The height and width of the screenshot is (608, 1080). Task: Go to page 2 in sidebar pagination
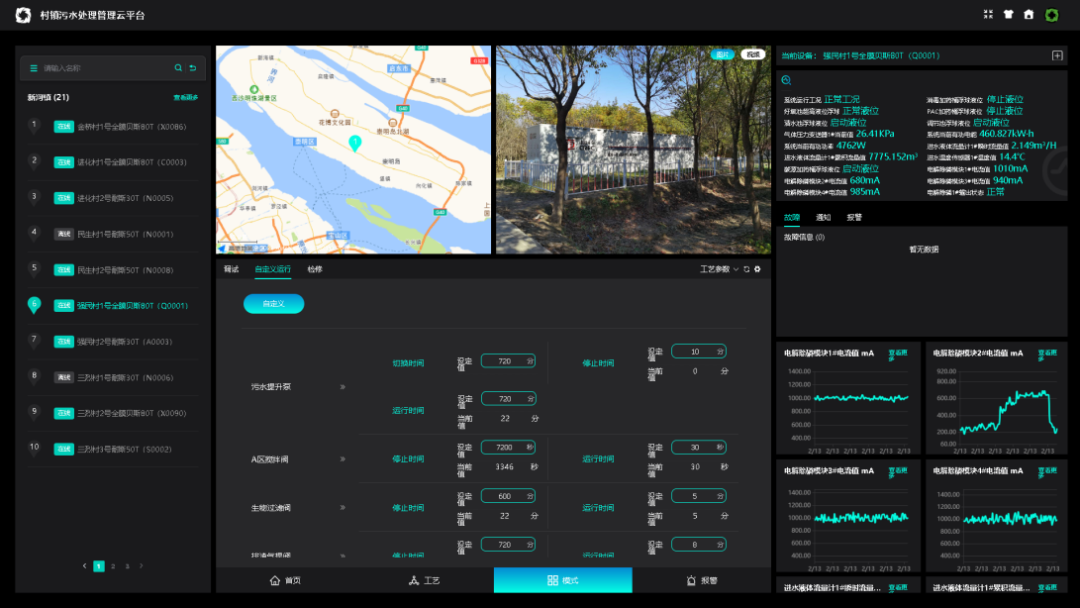tap(113, 566)
